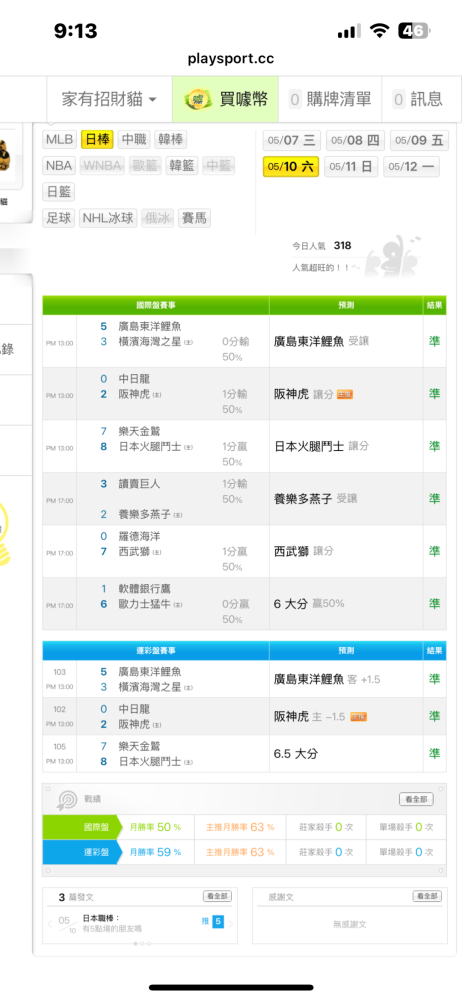Select the MLB league filter
This screenshot has width=462, height=1000.
(60, 140)
